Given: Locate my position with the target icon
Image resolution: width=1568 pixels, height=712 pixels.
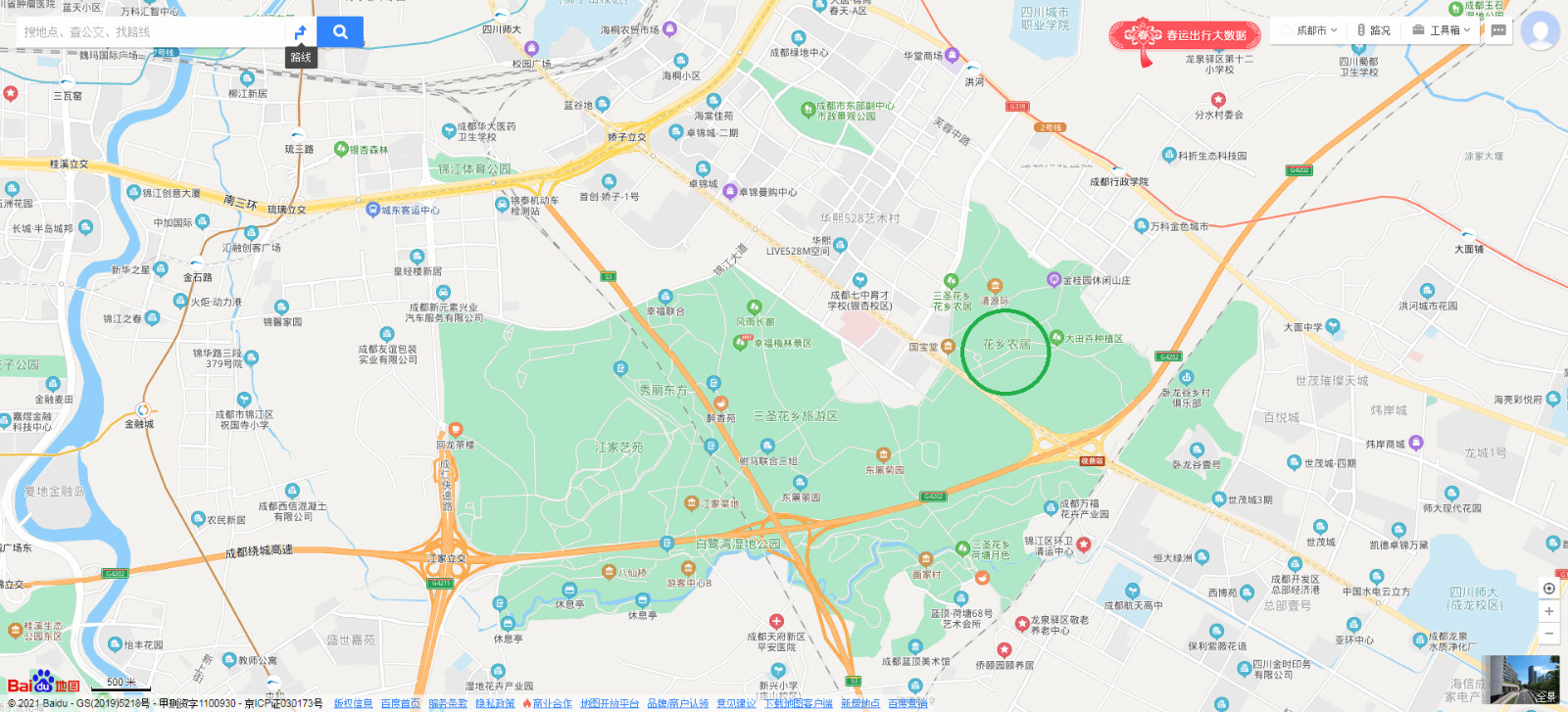Looking at the screenshot, I should coord(1549,589).
